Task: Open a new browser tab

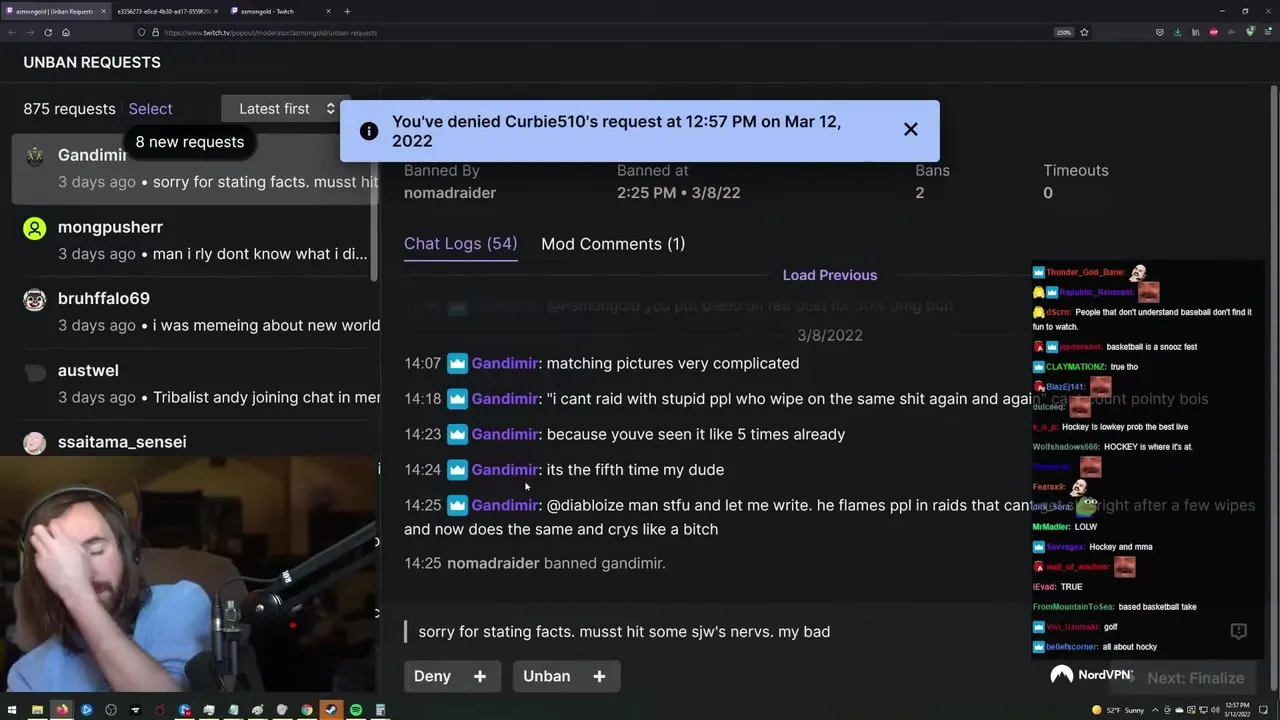Action: (347, 11)
